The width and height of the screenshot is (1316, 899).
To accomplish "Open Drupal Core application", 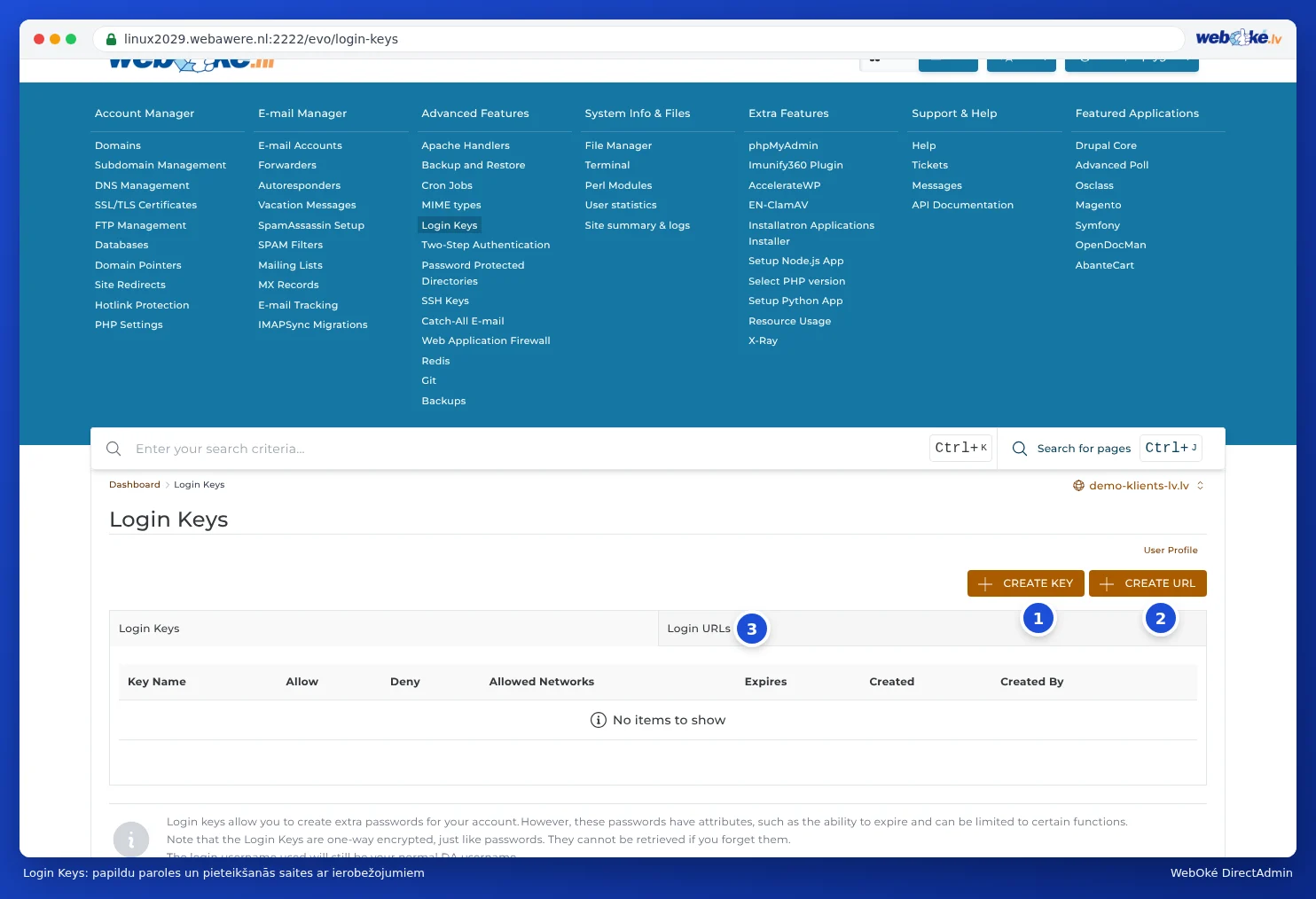I will pyautogui.click(x=1106, y=145).
